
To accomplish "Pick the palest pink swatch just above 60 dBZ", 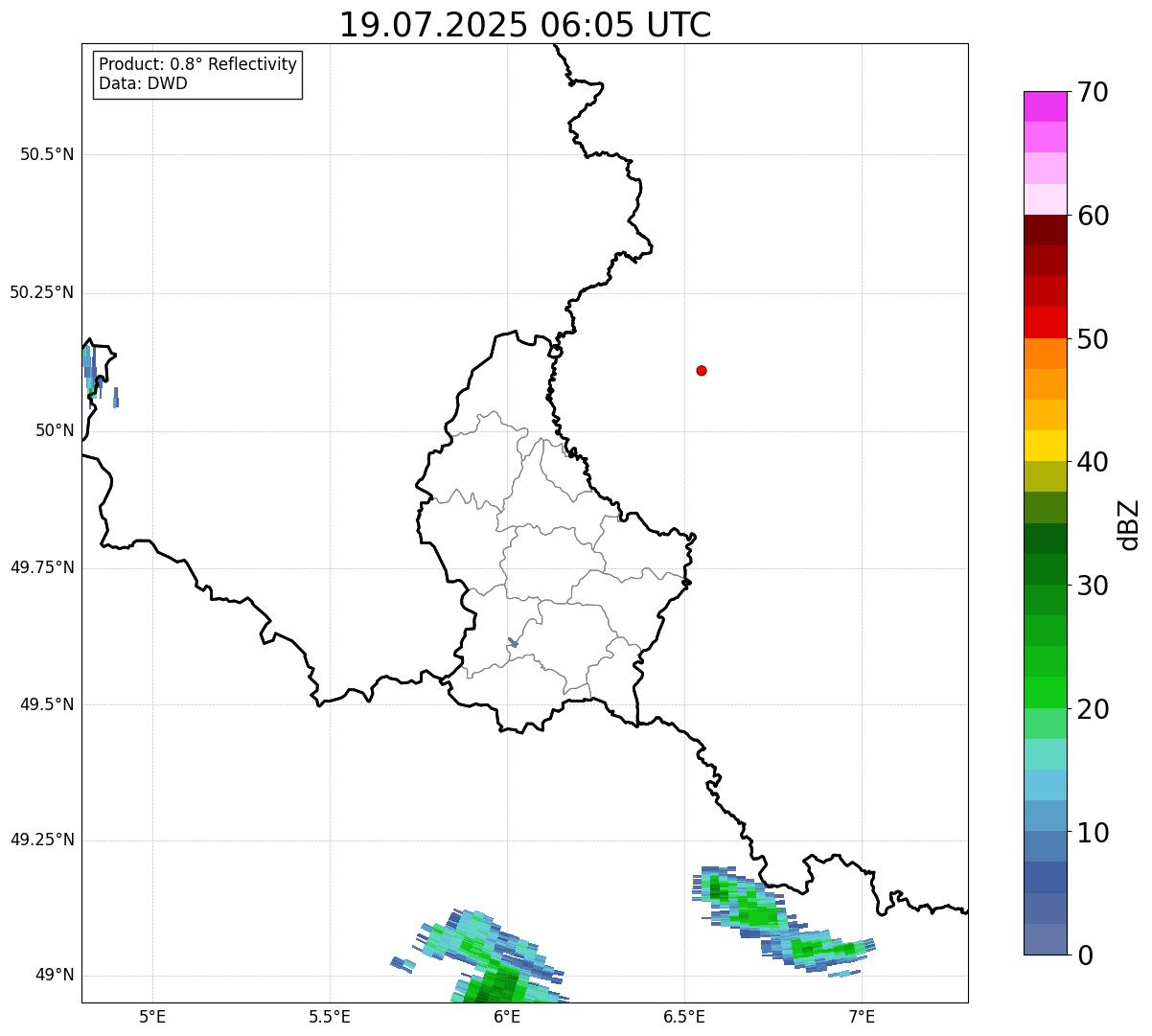I will [x=1045, y=199].
